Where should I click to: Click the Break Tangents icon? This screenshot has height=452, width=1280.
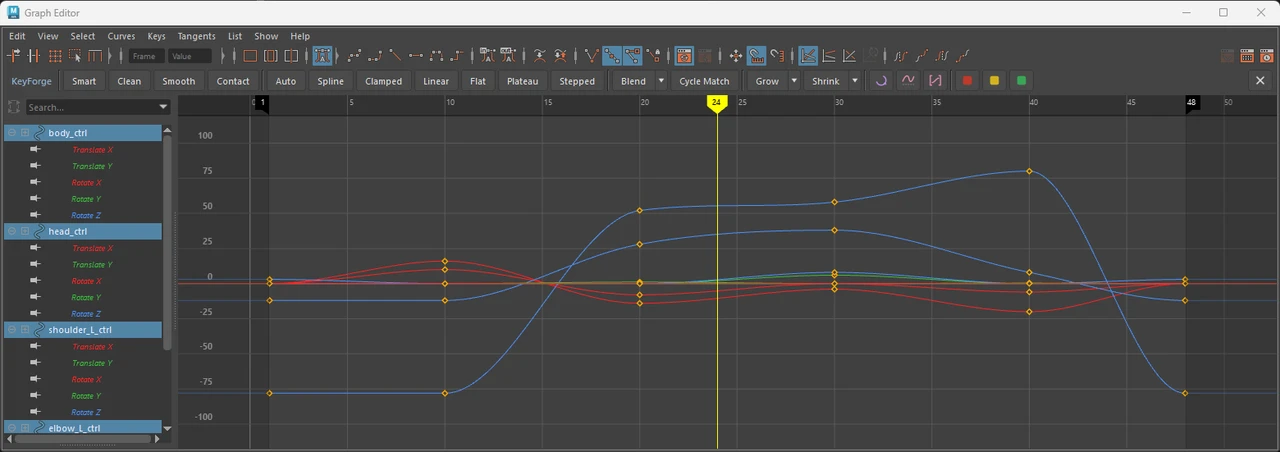click(591, 56)
